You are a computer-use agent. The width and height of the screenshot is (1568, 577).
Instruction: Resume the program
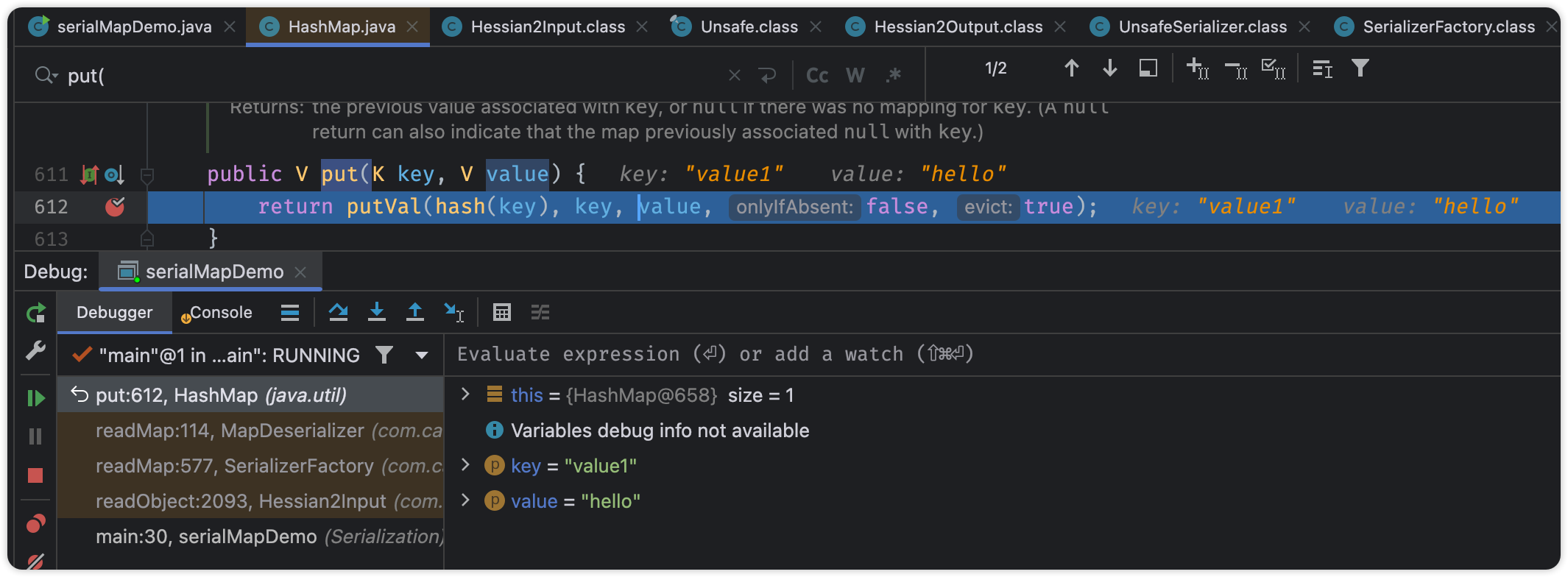point(35,398)
